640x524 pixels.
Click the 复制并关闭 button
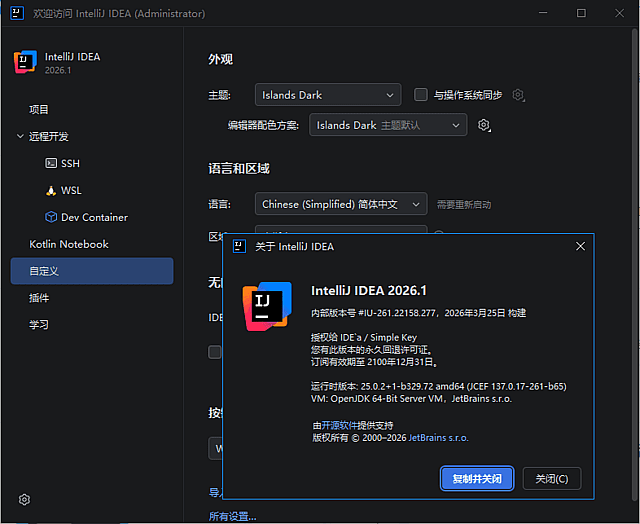(x=477, y=479)
